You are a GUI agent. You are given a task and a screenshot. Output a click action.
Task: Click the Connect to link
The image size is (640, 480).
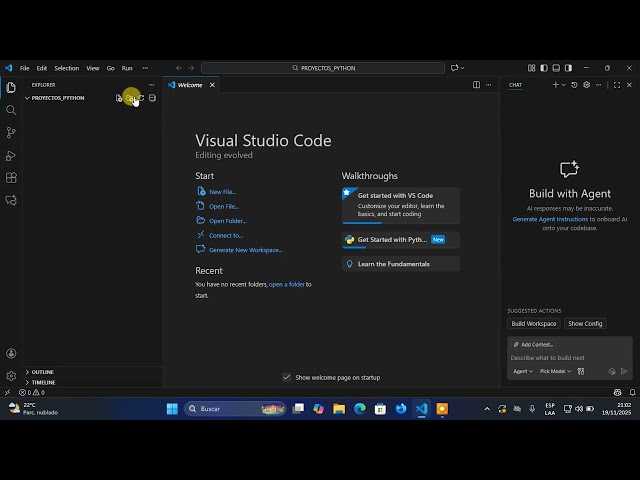click(x=226, y=236)
